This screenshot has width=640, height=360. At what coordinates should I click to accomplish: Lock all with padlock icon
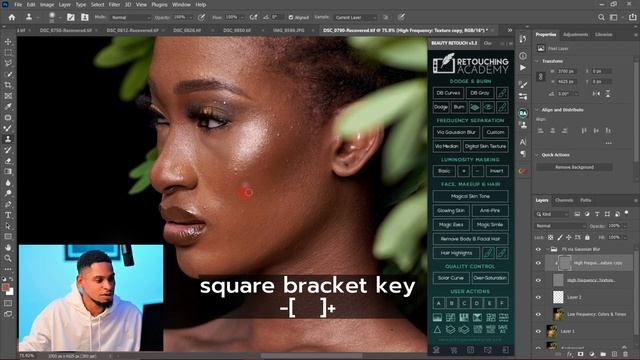point(587,238)
